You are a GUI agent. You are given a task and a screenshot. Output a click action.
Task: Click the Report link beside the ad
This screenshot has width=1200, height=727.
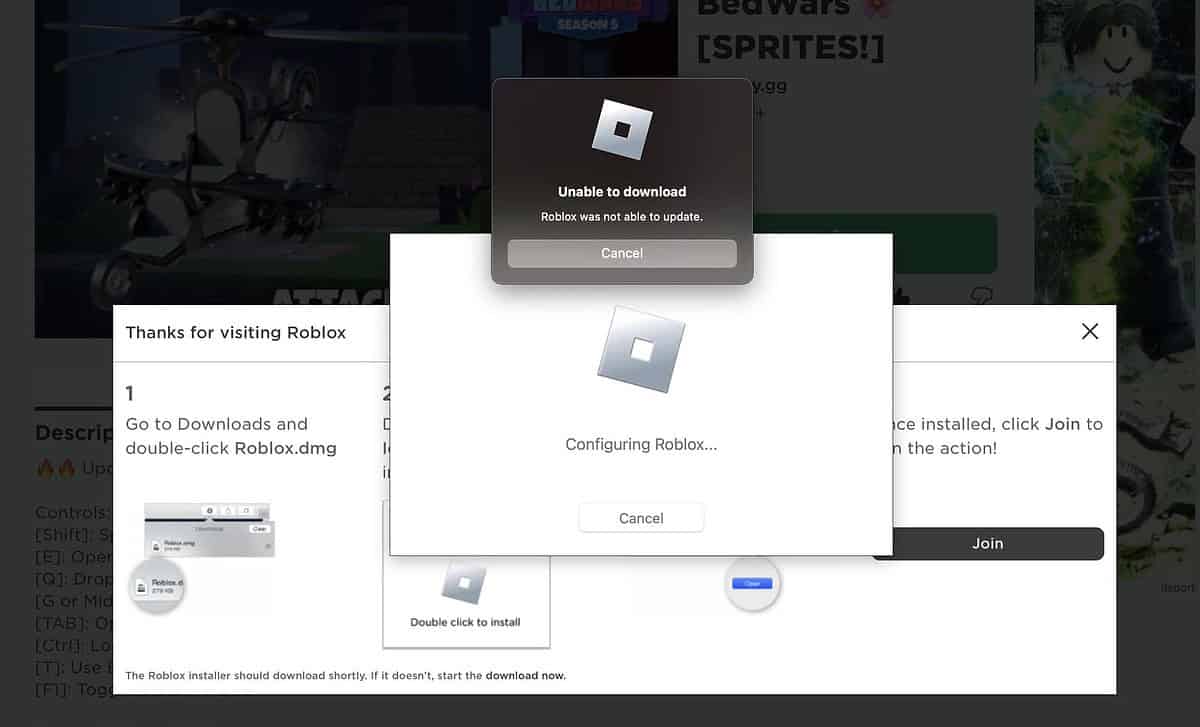tap(1178, 588)
